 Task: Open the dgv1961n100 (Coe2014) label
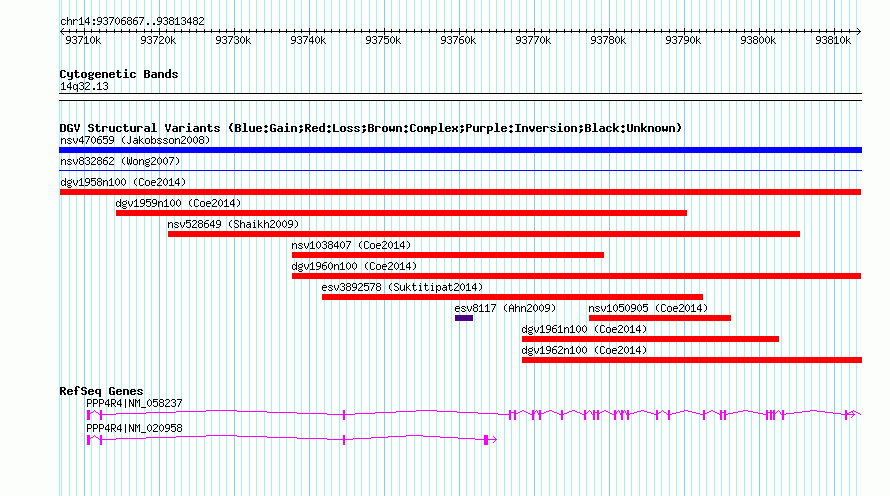tap(584, 329)
